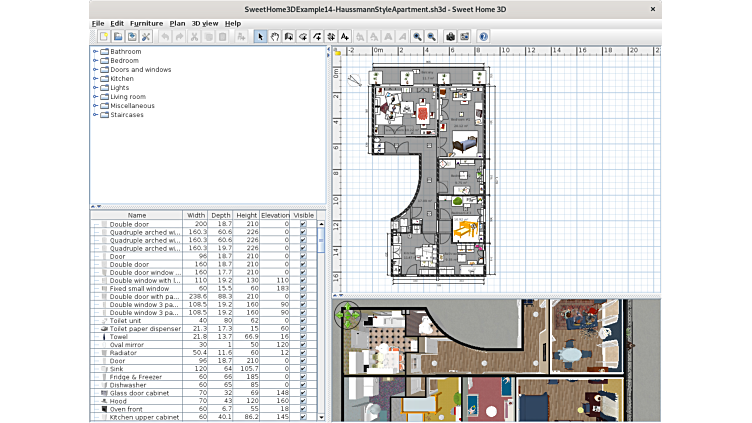
Task: Select the Create rooms tool
Action: click(303, 36)
